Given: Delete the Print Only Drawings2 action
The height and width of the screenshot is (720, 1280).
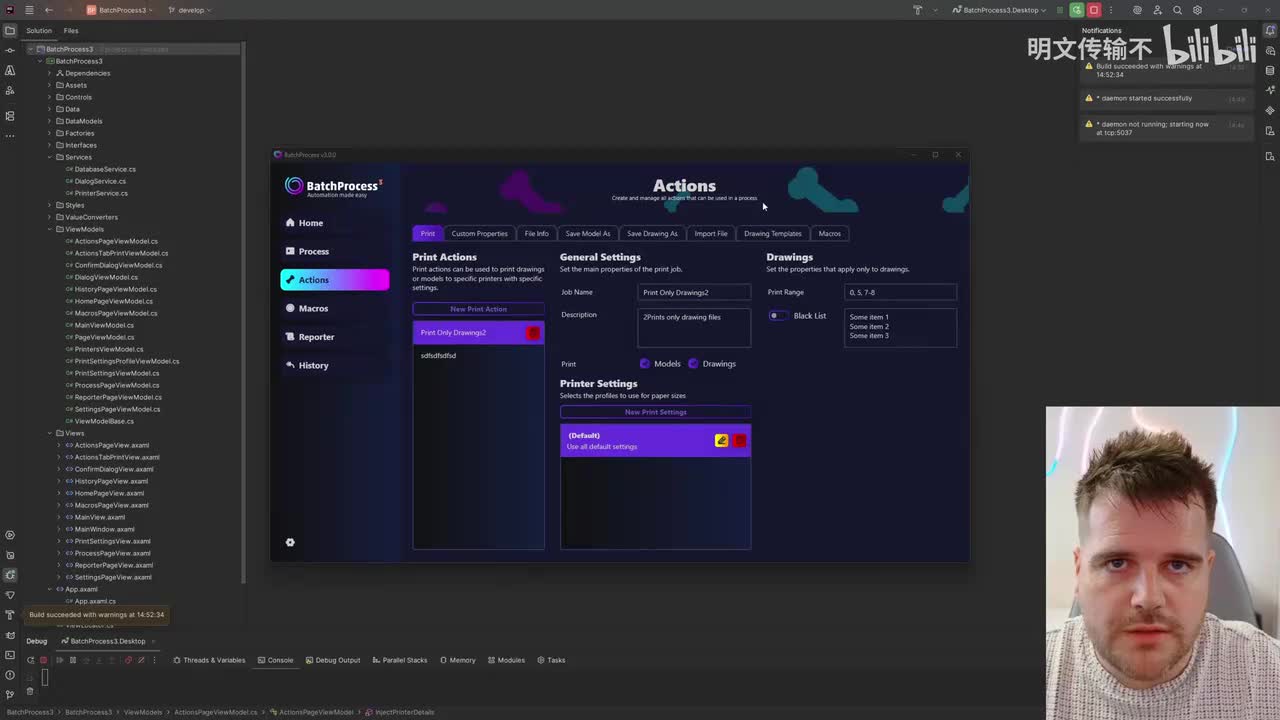Looking at the screenshot, I should 533,333.
